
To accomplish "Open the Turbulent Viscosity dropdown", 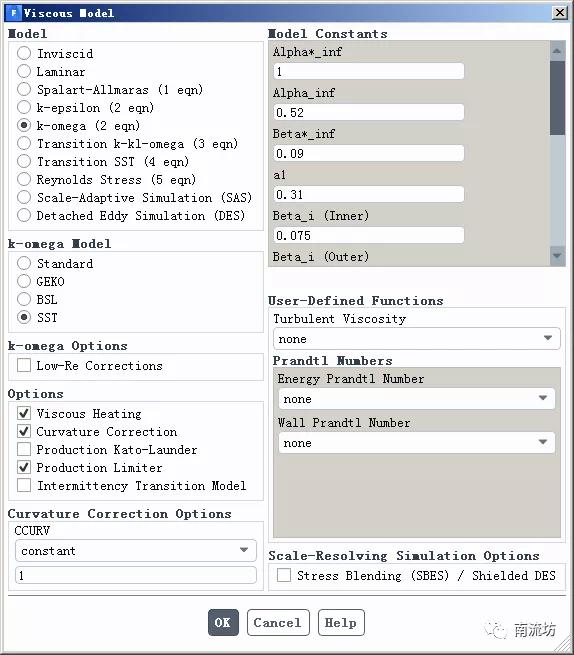I will [417, 339].
